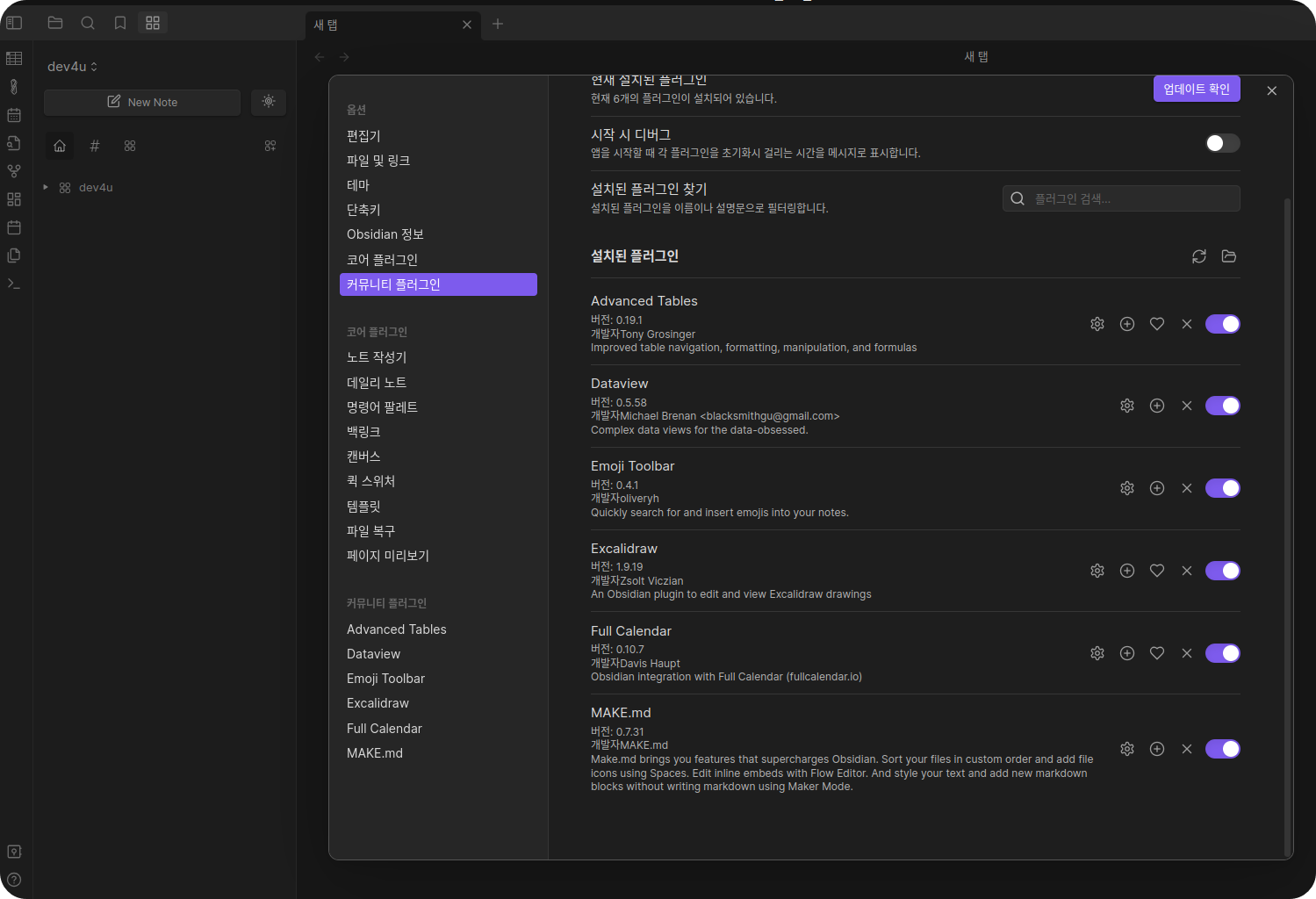This screenshot has width=1316, height=899.
Task: Open 편집기 settings section
Action: [438, 136]
